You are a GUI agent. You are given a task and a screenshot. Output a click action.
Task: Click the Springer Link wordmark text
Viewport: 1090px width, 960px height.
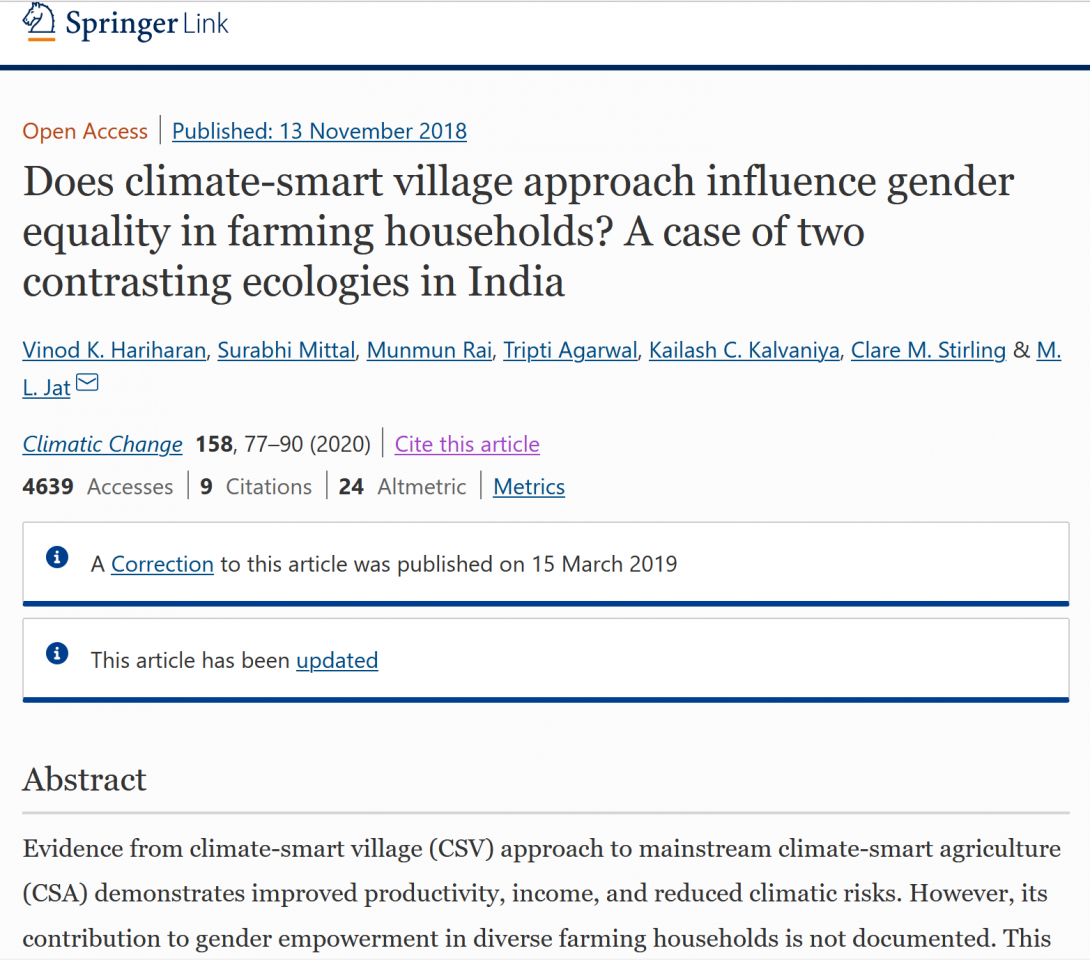[x=147, y=24]
